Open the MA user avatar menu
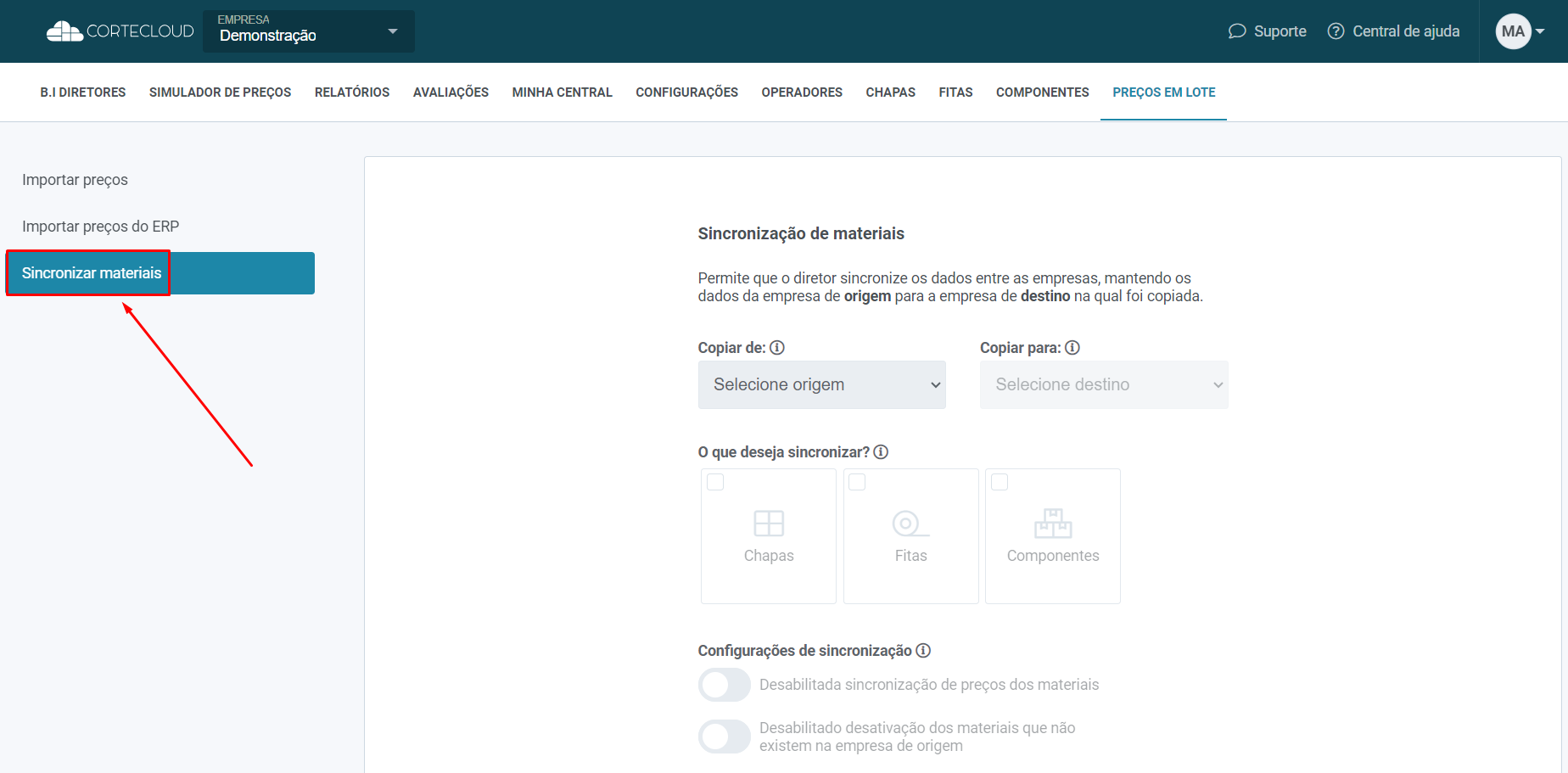 pos(1519,31)
